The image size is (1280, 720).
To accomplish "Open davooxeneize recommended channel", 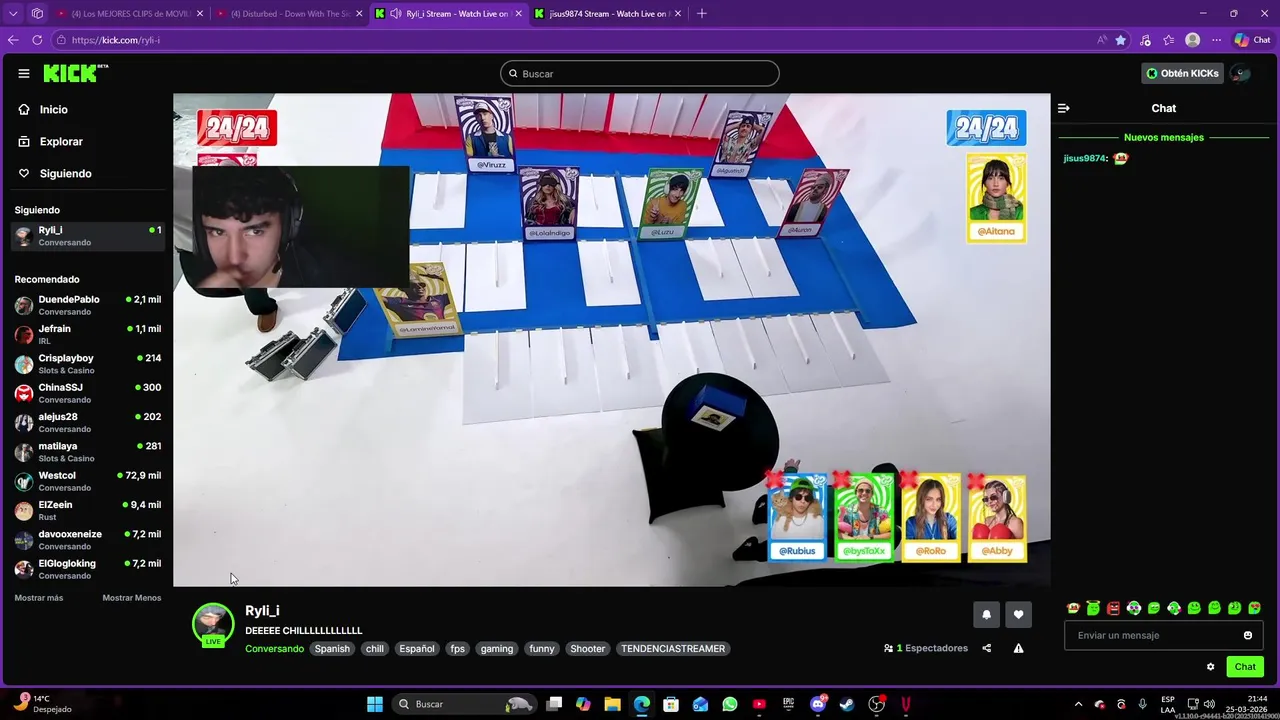I will coord(88,539).
